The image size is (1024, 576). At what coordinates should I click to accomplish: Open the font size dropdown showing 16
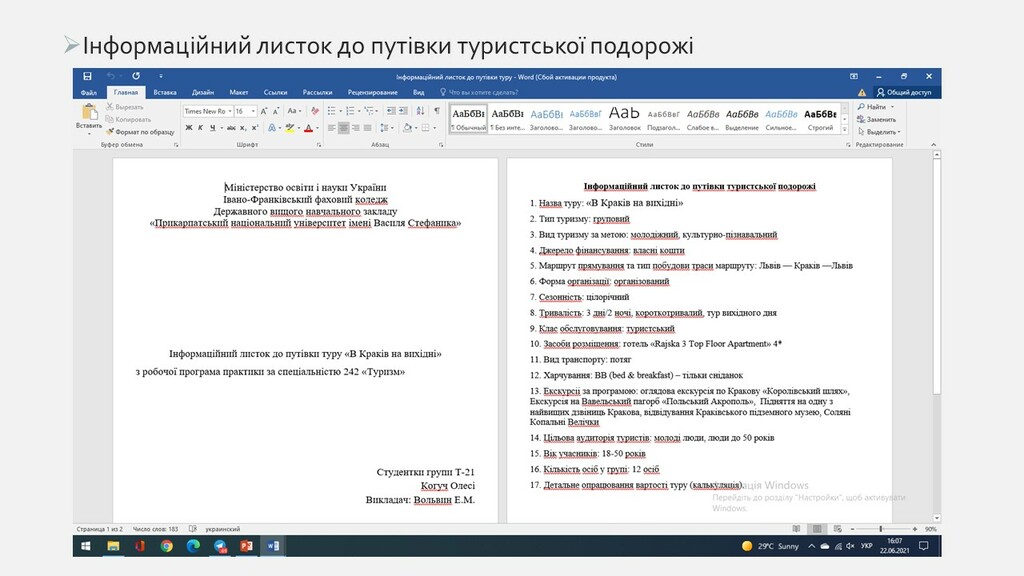244,111
